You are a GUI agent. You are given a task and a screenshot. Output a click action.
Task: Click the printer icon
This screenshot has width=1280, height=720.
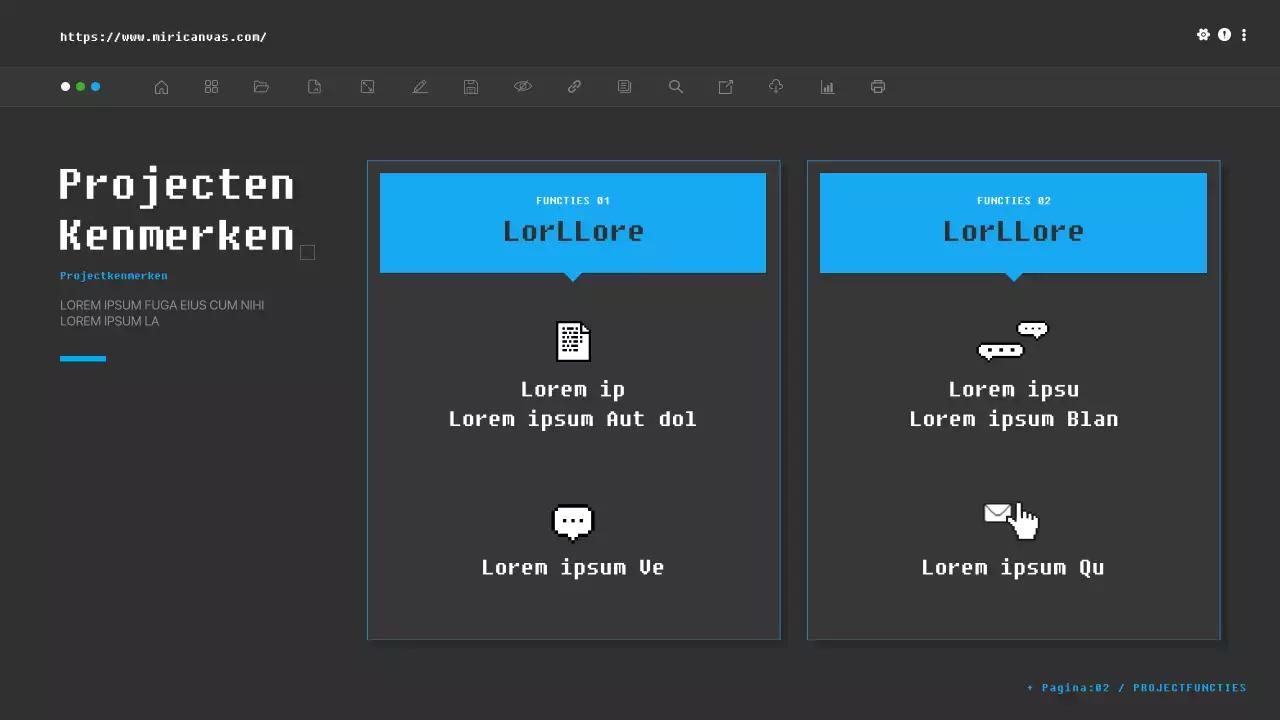pos(878,87)
